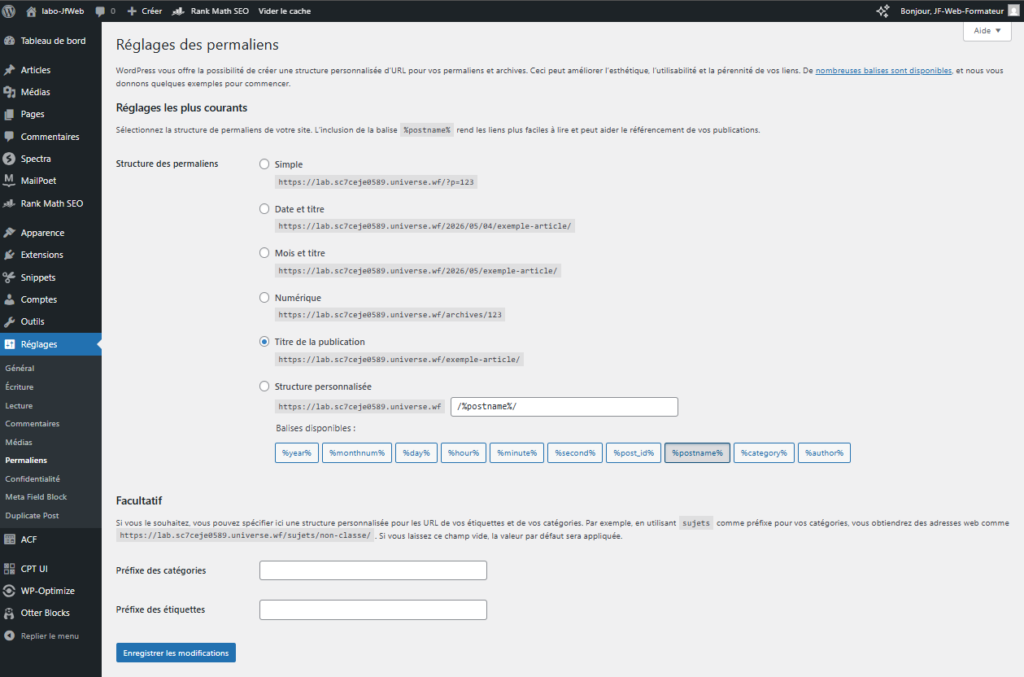Click the %monthnum% tag button
The image size is (1024, 677).
click(x=357, y=453)
